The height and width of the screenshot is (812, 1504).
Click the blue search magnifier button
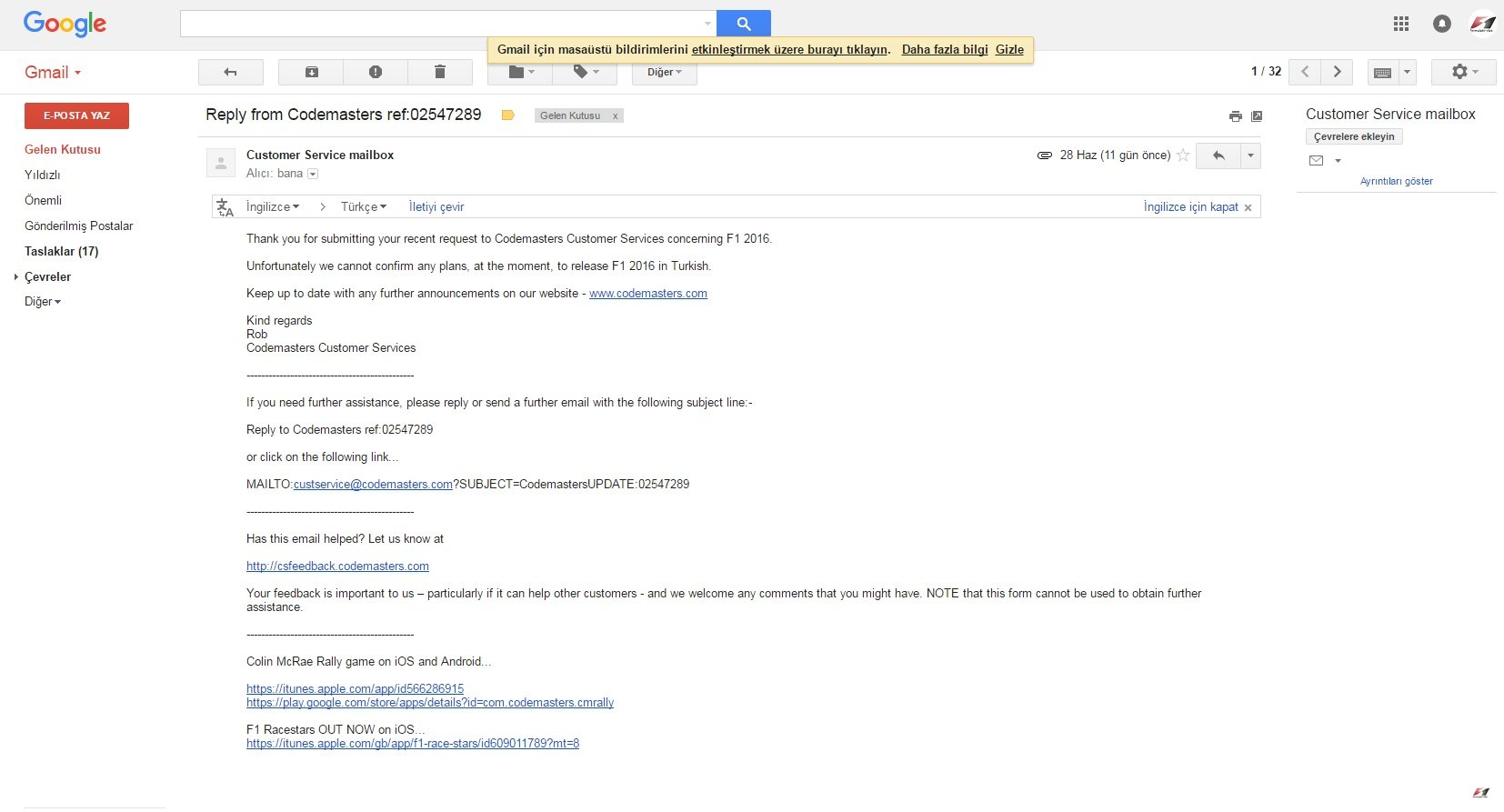click(743, 24)
